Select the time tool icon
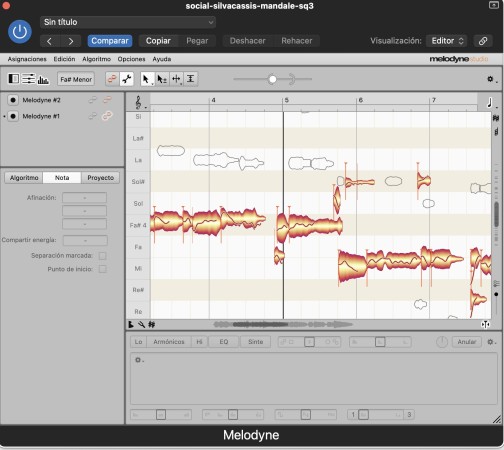 coord(176,79)
